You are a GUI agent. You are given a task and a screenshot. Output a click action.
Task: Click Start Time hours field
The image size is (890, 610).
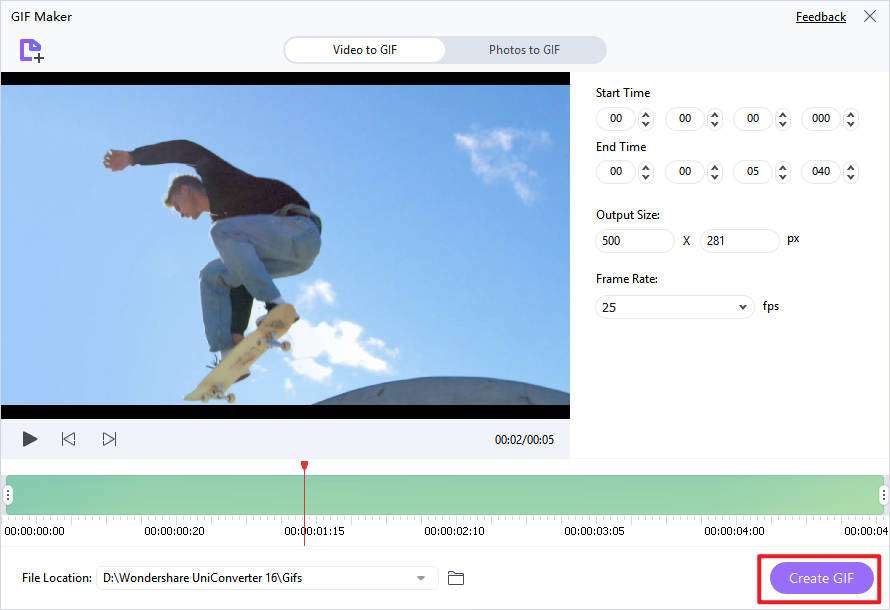(x=616, y=119)
